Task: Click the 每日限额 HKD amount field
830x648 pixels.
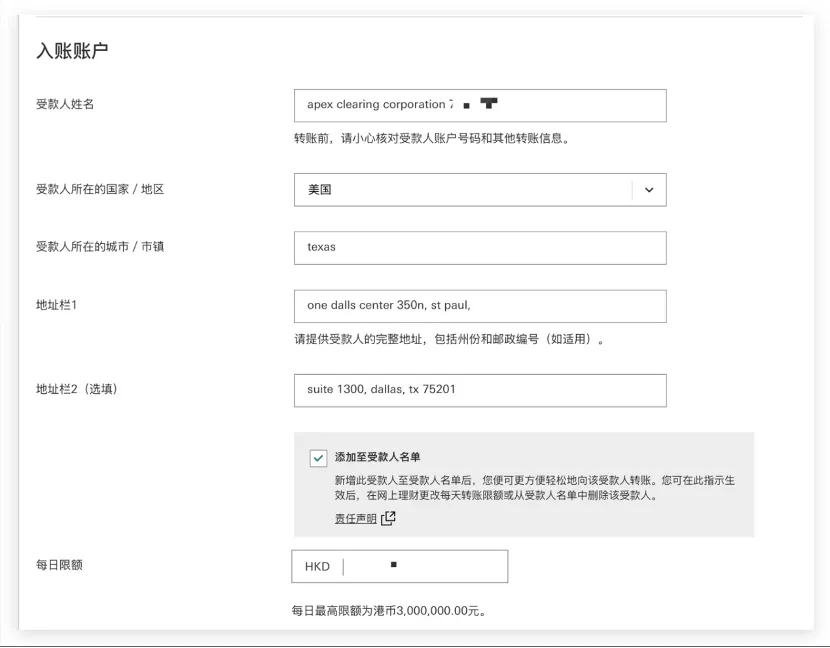Action: pos(400,566)
